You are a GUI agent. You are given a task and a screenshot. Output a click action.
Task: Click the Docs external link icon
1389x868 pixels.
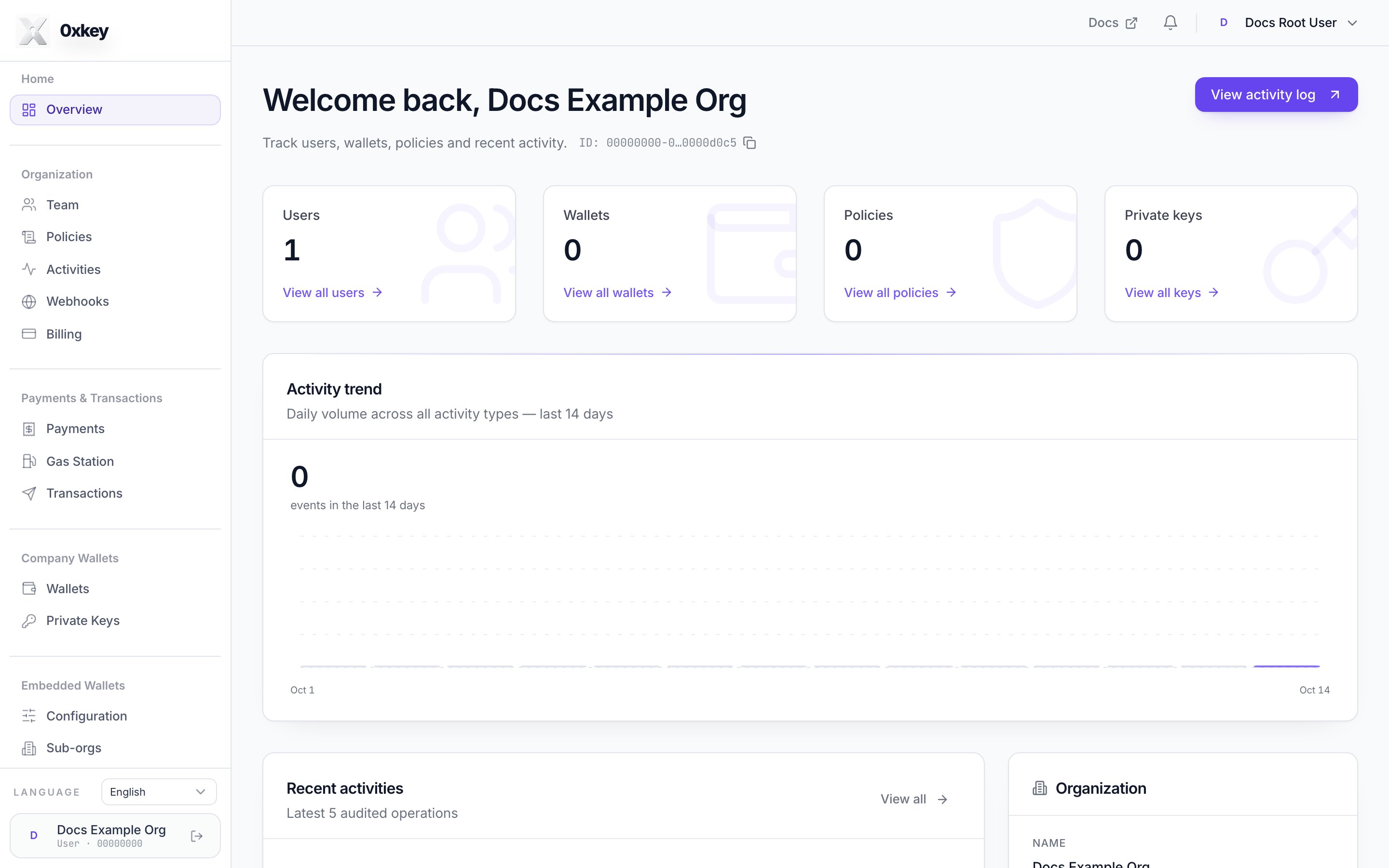pyautogui.click(x=1131, y=23)
